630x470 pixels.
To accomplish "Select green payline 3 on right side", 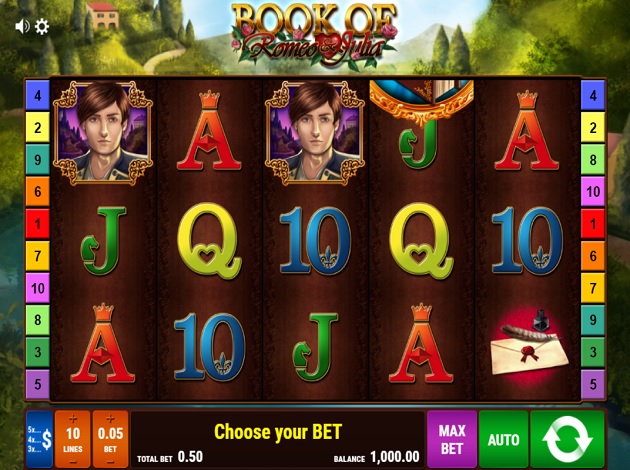I will 593,352.
